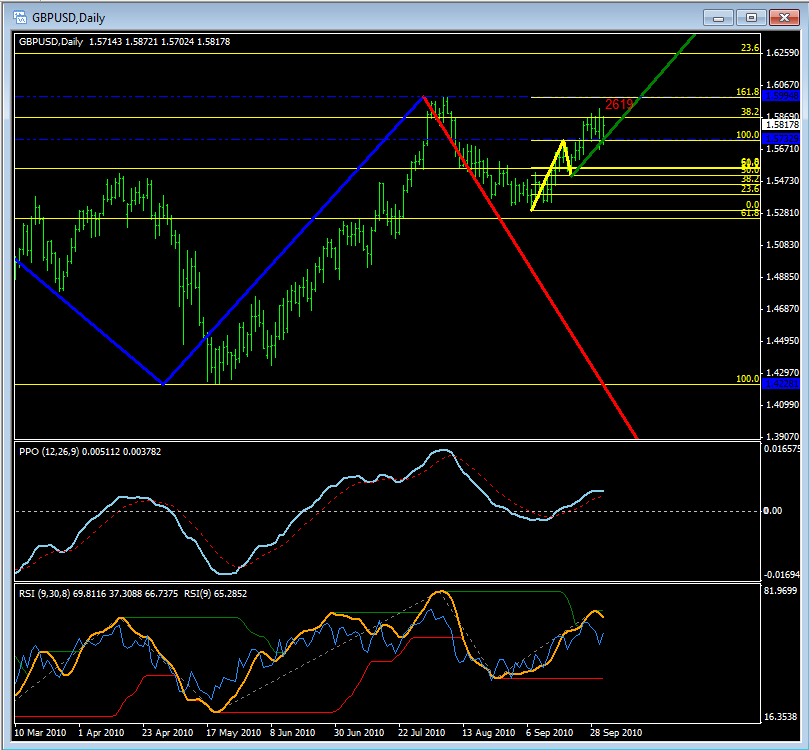Screen dimensions: 809x750
Task: Close the GBPUSD,Daily chart window
Action: (x=785, y=17)
